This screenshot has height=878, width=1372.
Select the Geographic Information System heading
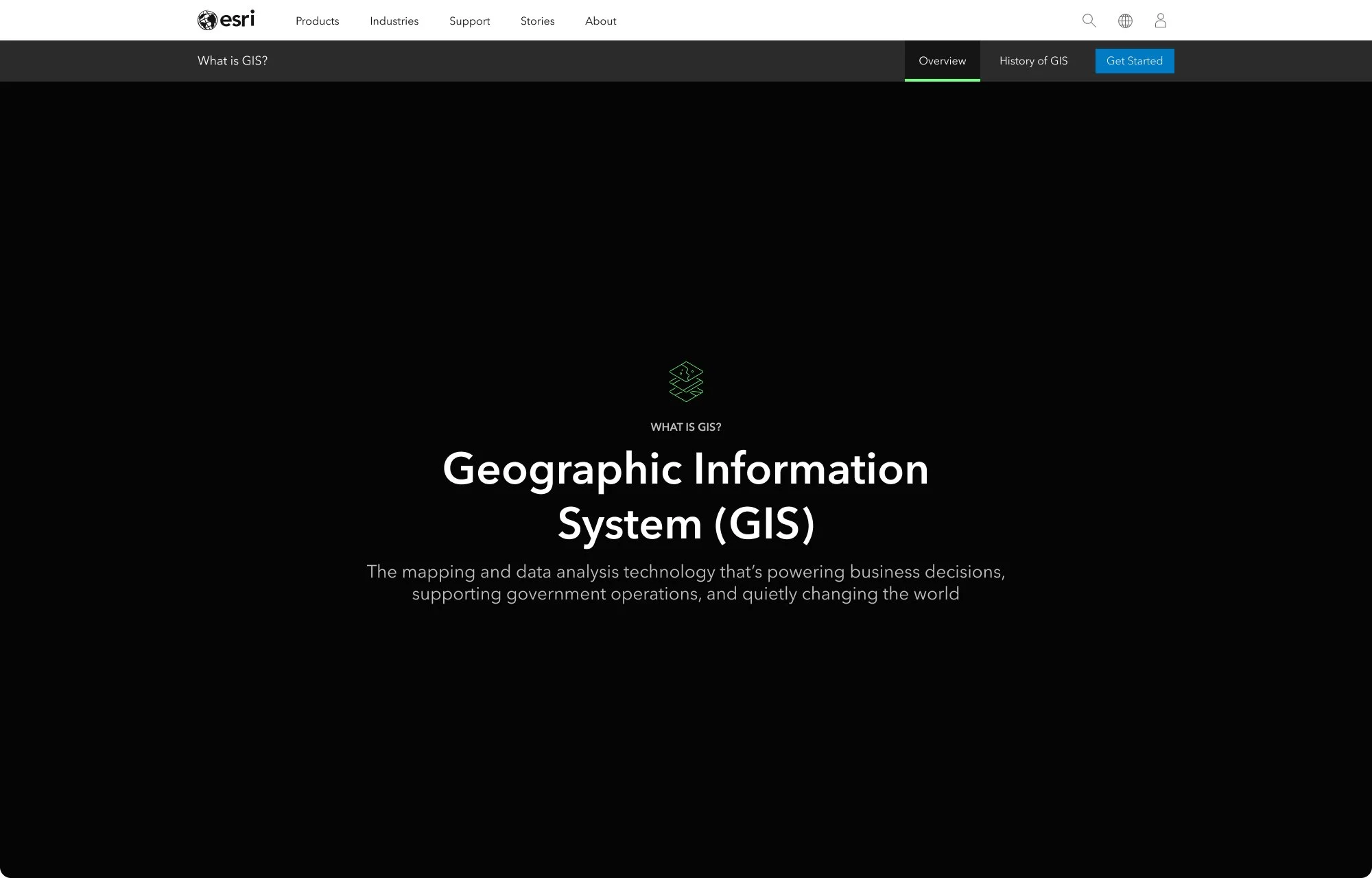[x=686, y=495]
